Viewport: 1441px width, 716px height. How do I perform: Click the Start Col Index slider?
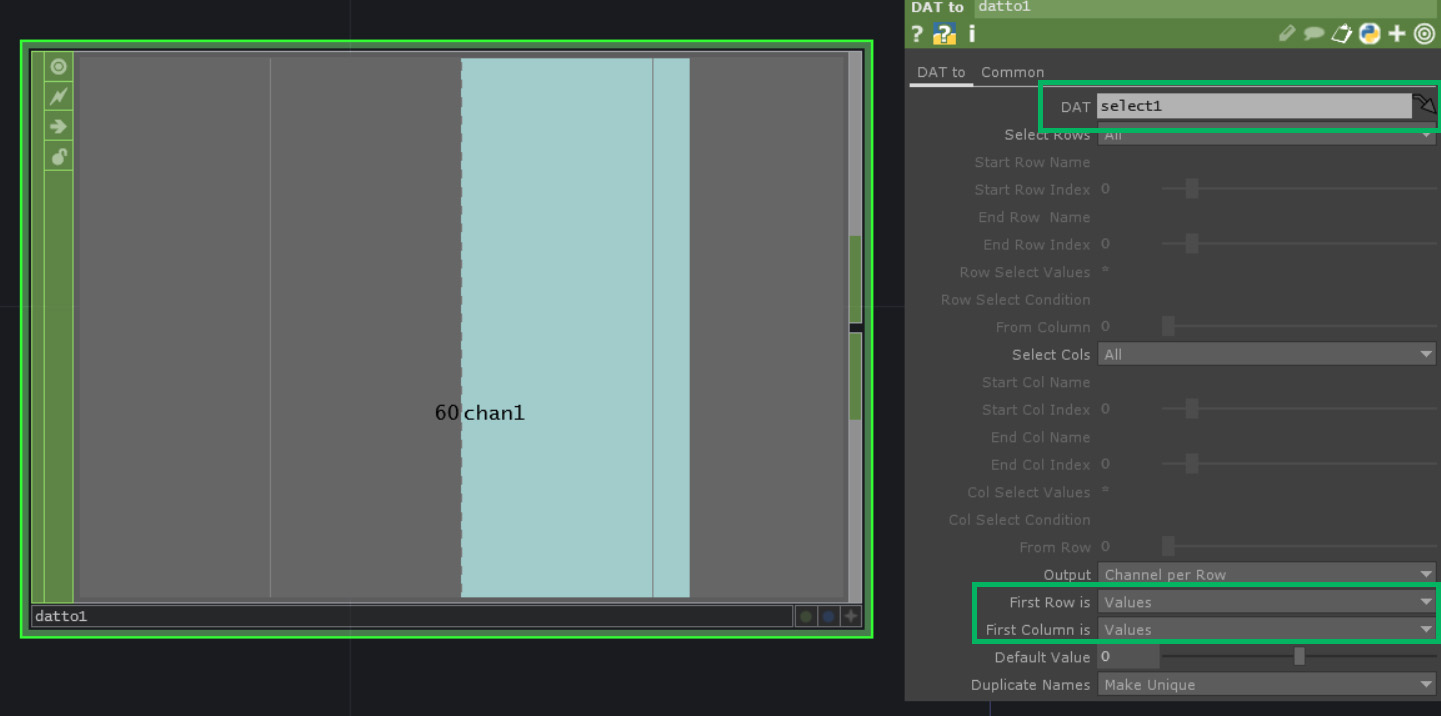(x=1298, y=409)
